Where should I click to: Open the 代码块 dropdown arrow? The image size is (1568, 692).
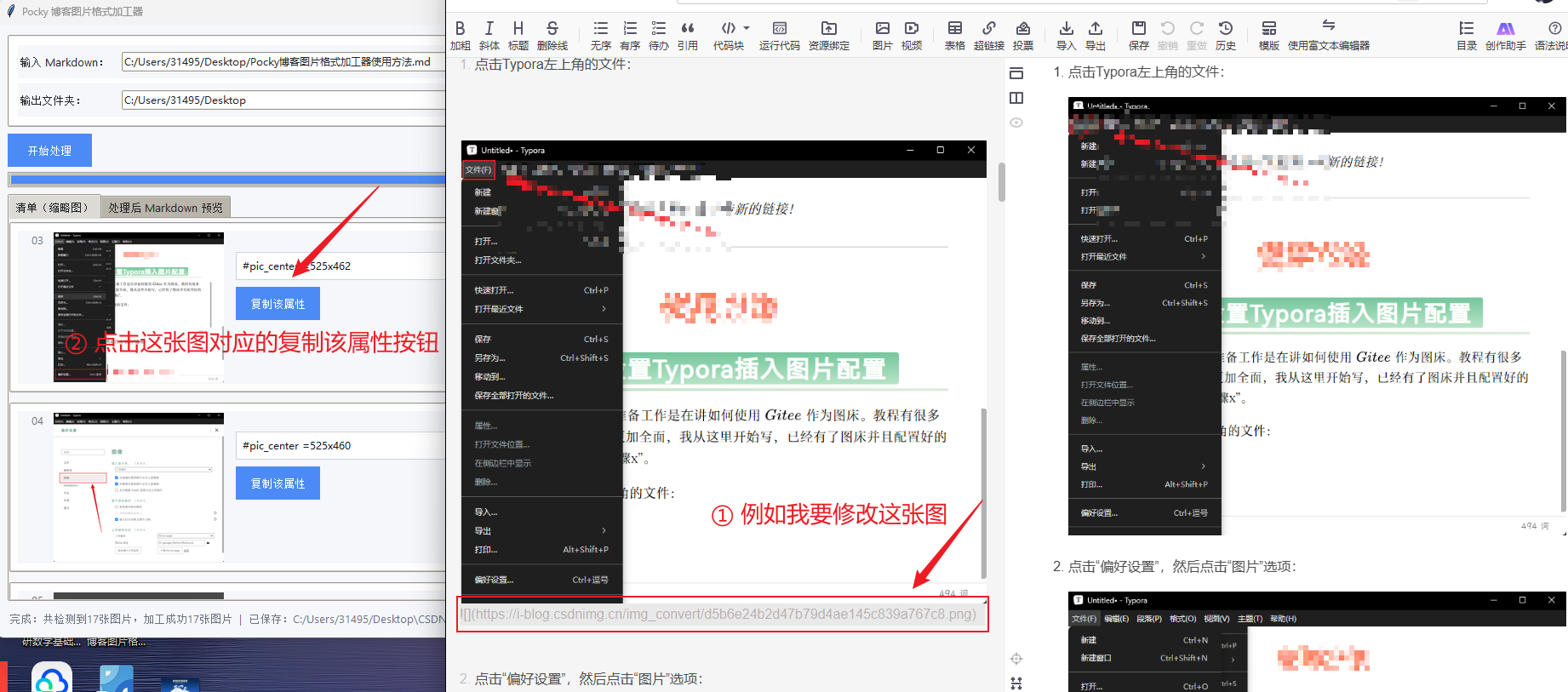747,28
